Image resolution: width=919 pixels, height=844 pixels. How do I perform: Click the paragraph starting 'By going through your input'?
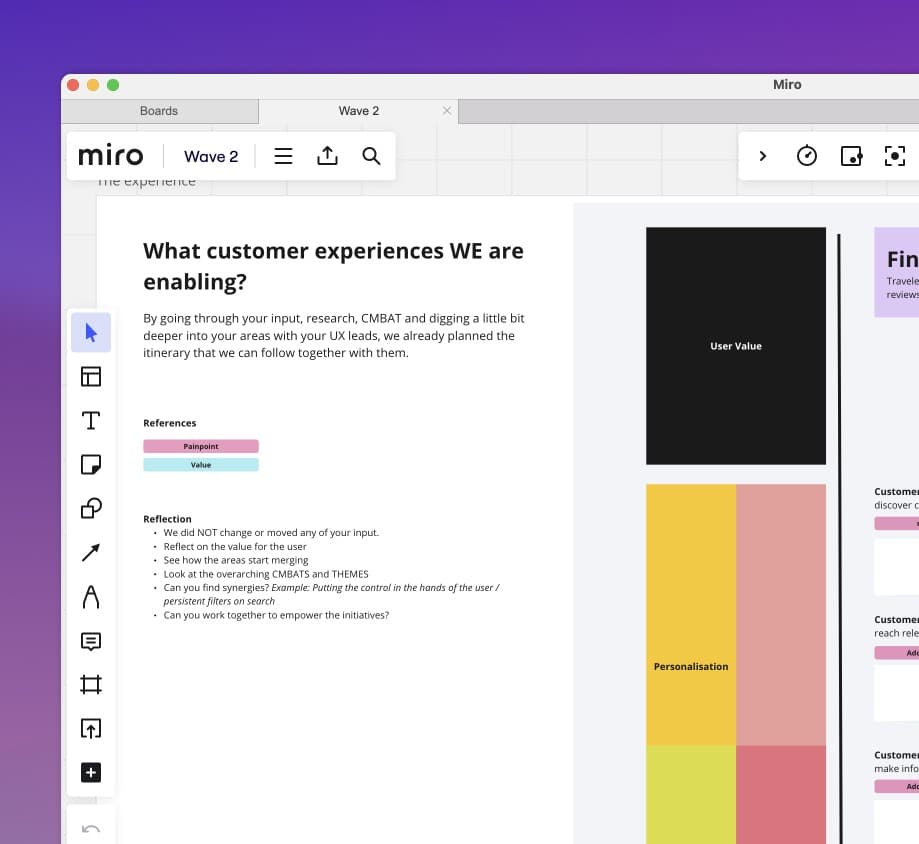(333, 335)
